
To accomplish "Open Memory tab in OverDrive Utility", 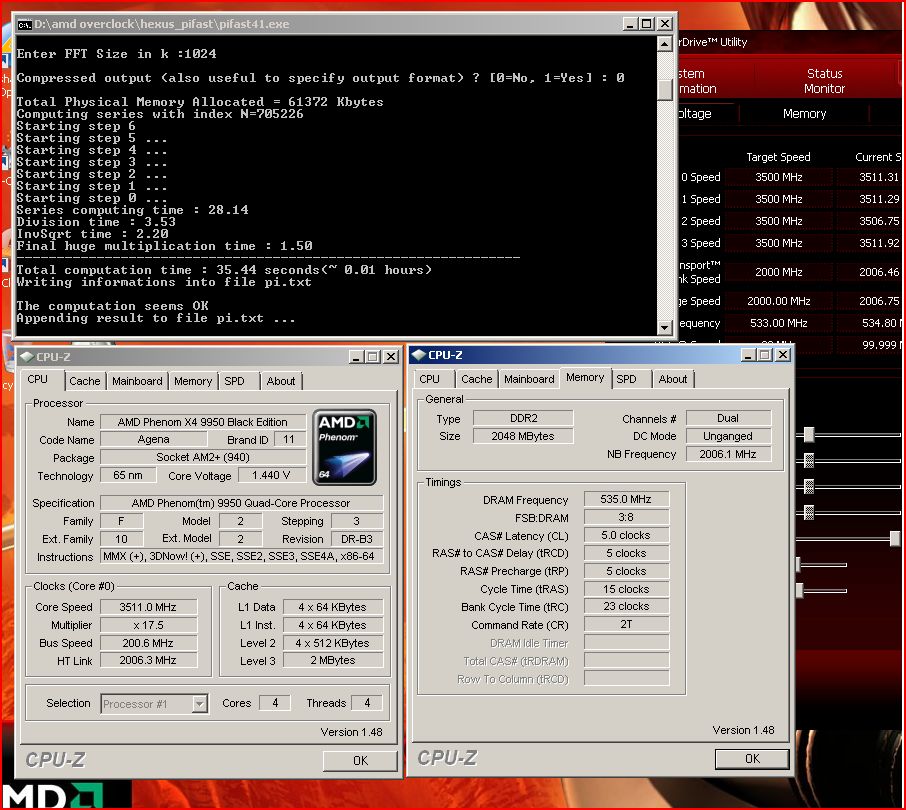I will (x=804, y=114).
